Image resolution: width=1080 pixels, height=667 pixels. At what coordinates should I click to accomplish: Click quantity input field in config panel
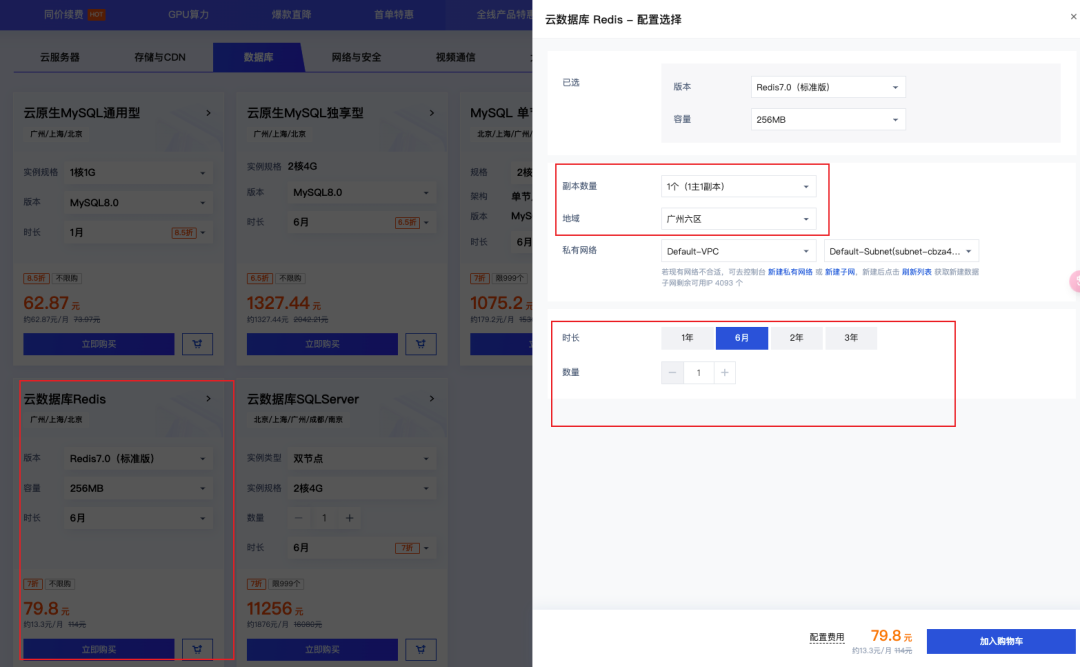tap(698, 373)
